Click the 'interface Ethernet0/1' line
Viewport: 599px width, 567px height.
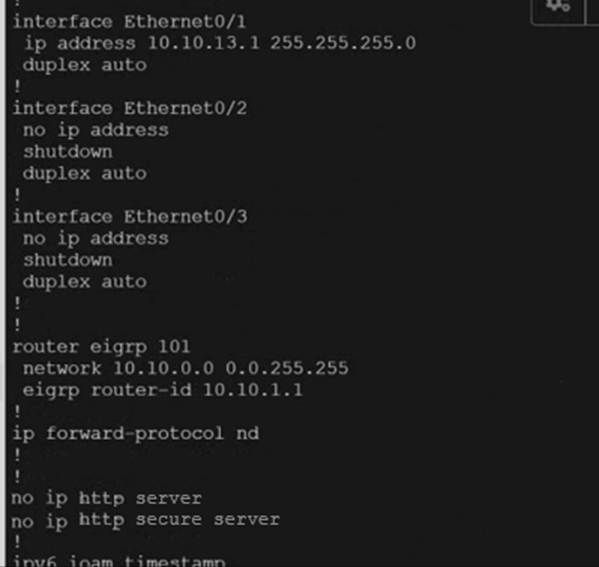pyautogui.click(x=130, y=22)
